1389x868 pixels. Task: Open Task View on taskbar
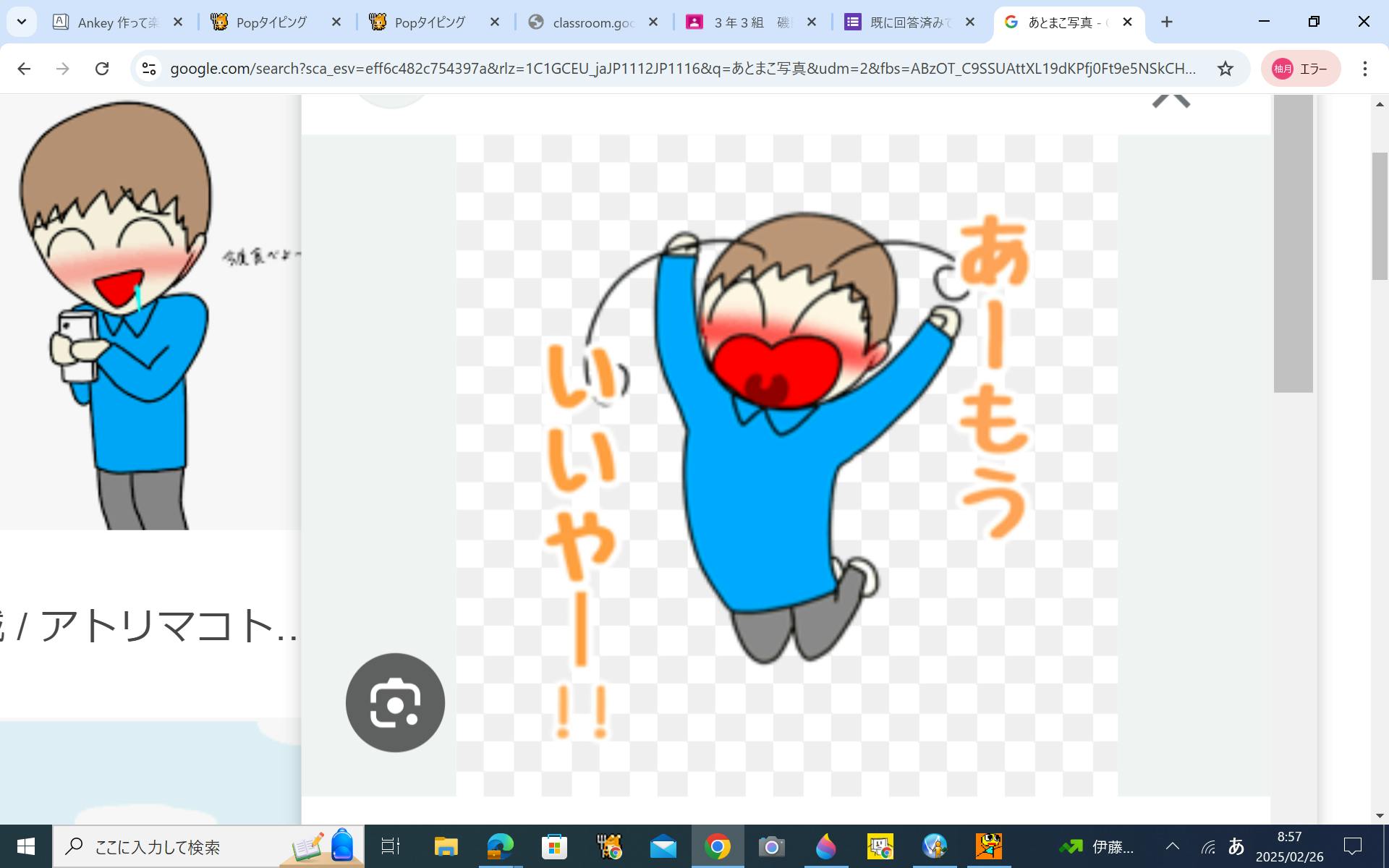tap(391, 846)
